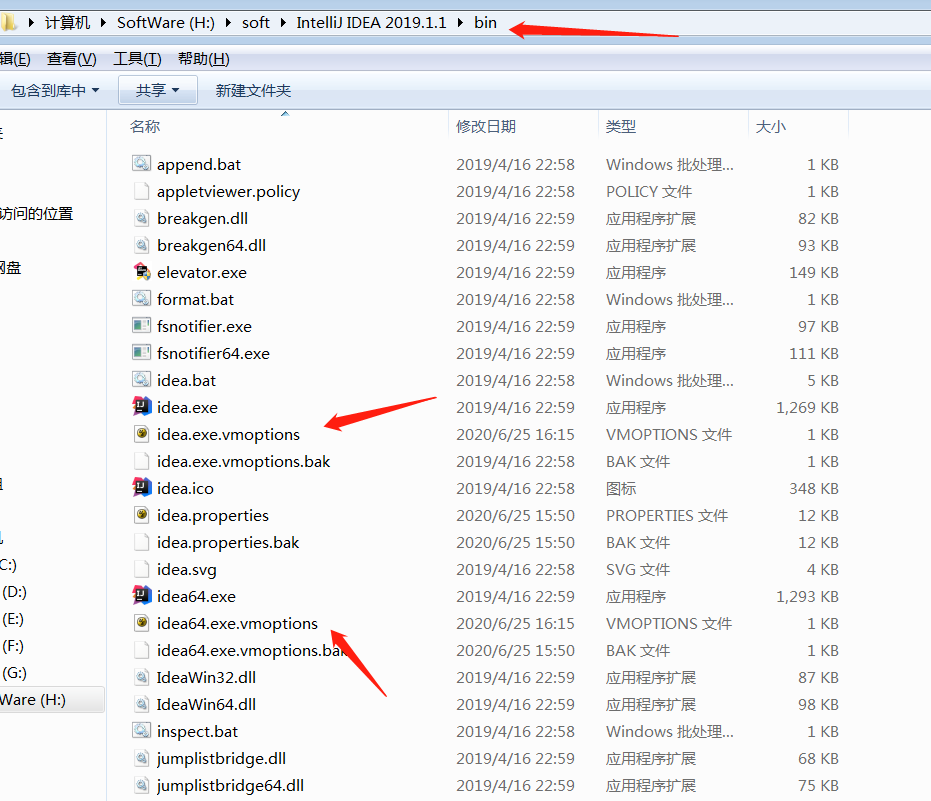Expand breadcrumb arrow after 计算机

tap(103, 23)
